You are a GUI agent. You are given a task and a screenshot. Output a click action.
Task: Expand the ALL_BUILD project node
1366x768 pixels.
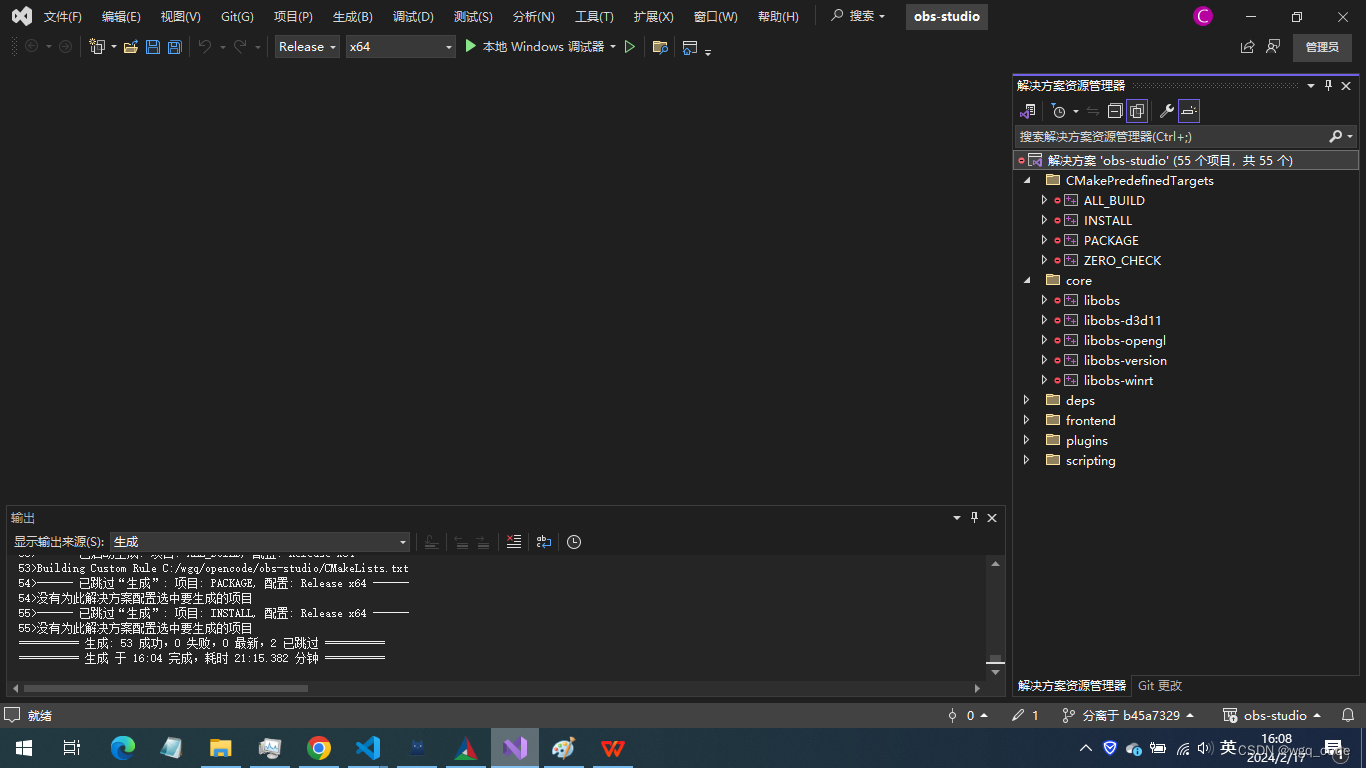pyautogui.click(x=1044, y=201)
